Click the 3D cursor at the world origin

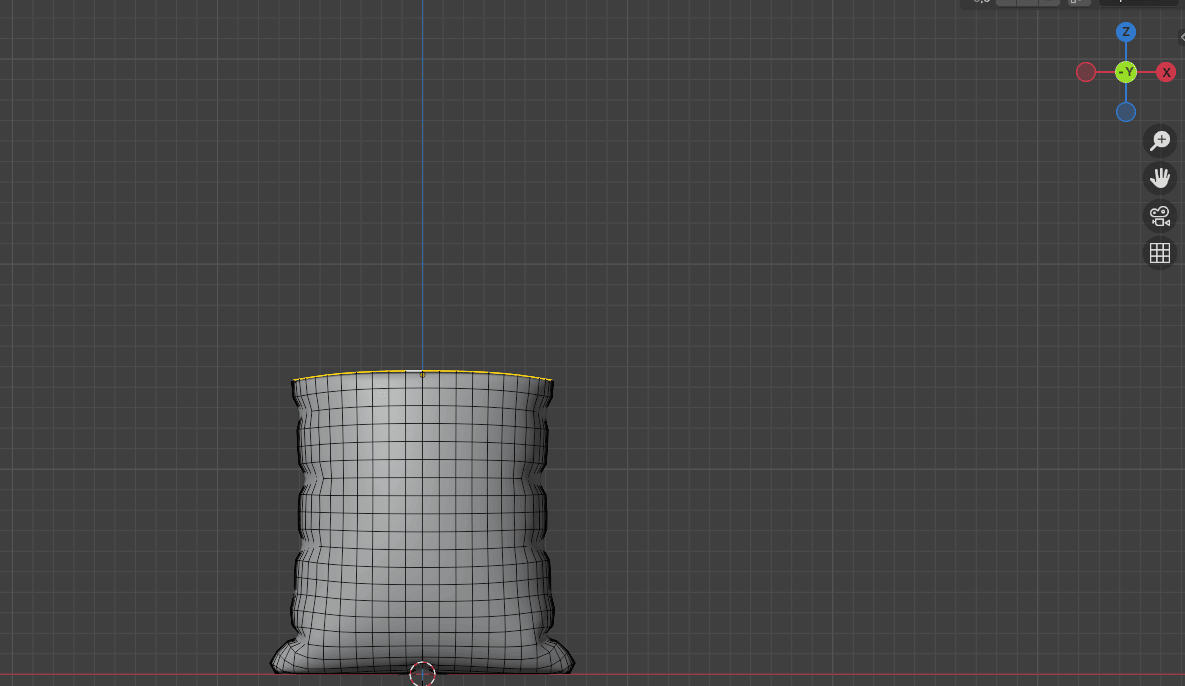coord(422,674)
